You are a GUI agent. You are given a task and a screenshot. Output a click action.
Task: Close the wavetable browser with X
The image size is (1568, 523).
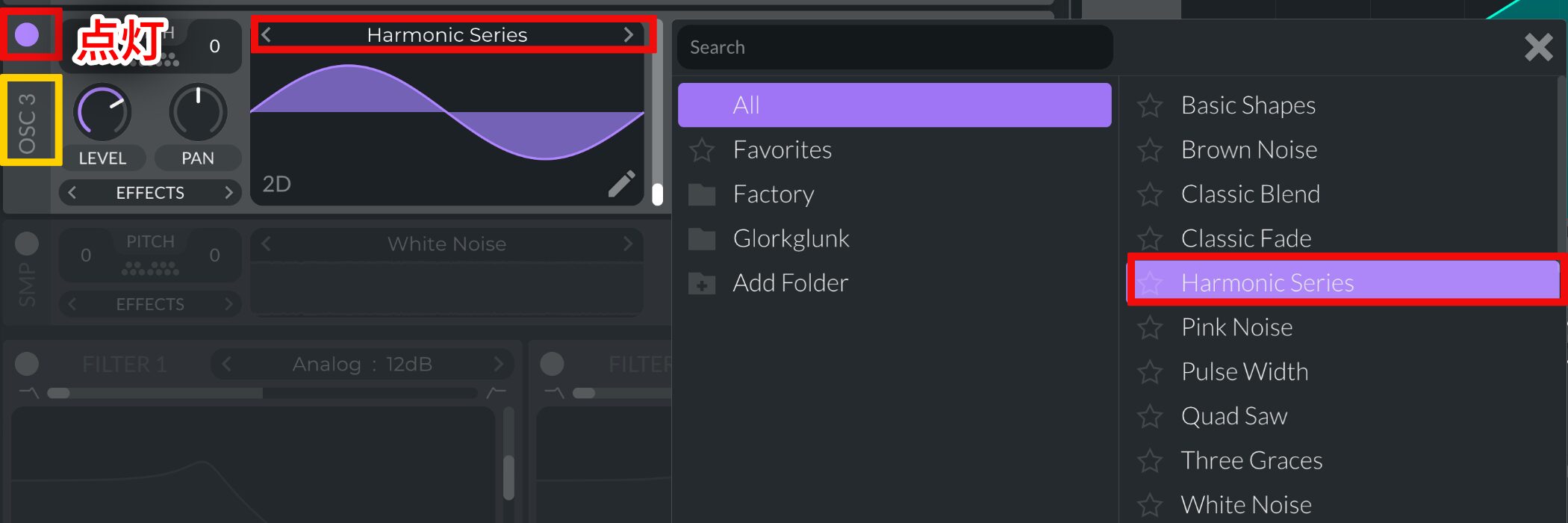pos(1538,47)
